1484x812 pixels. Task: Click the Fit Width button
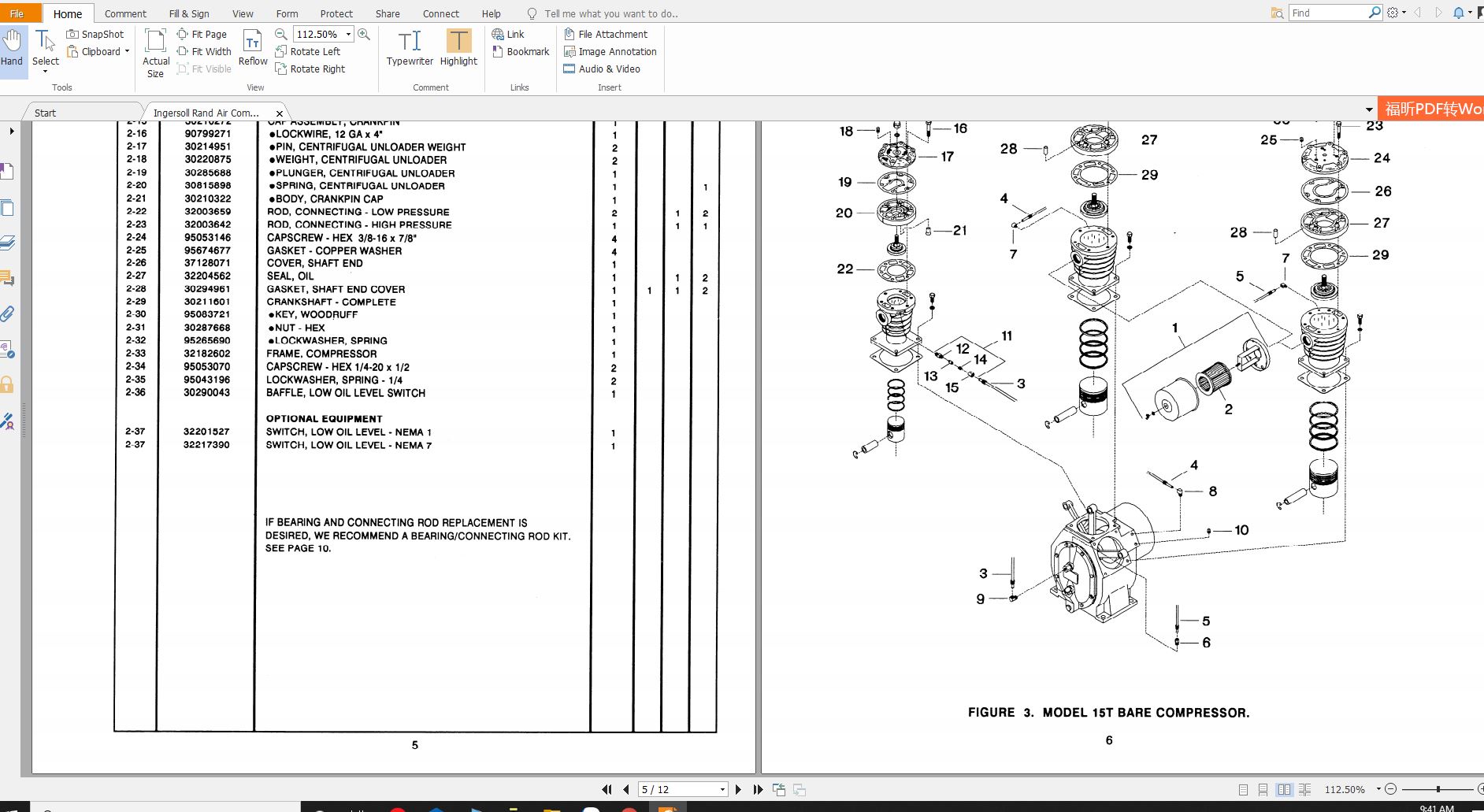point(204,51)
